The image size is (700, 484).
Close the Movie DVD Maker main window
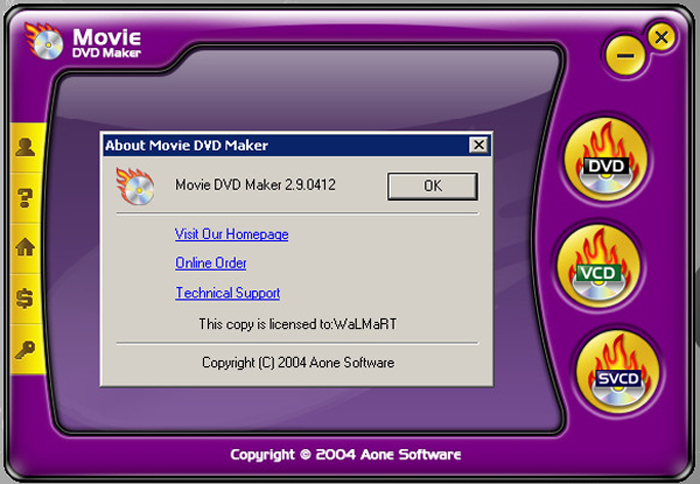662,37
